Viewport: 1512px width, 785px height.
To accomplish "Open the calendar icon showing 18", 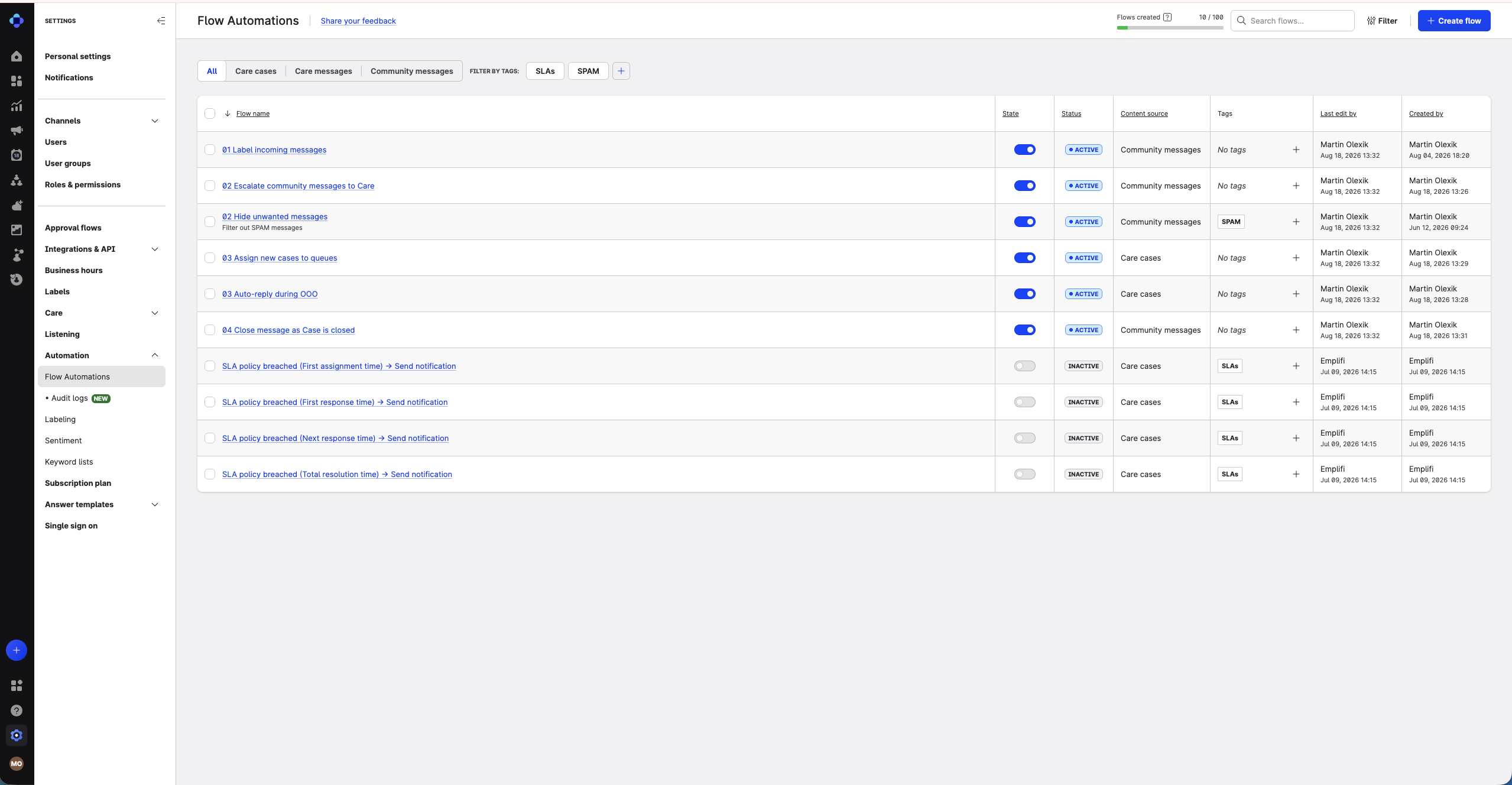I will [x=17, y=155].
